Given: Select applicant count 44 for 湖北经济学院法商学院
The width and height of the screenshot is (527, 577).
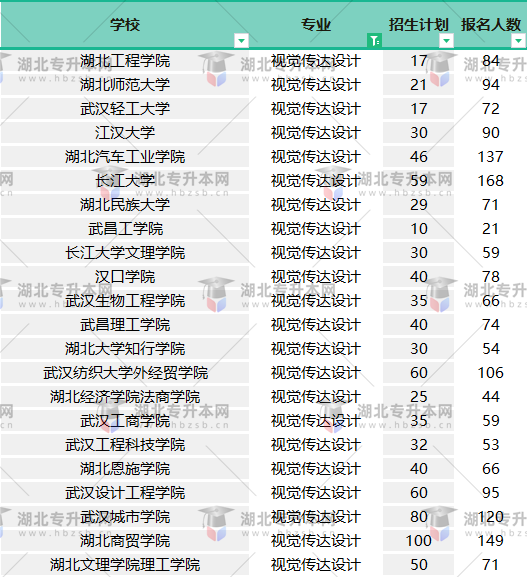Looking at the screenshot, I should pyautogui.click(x=491, y=397).
